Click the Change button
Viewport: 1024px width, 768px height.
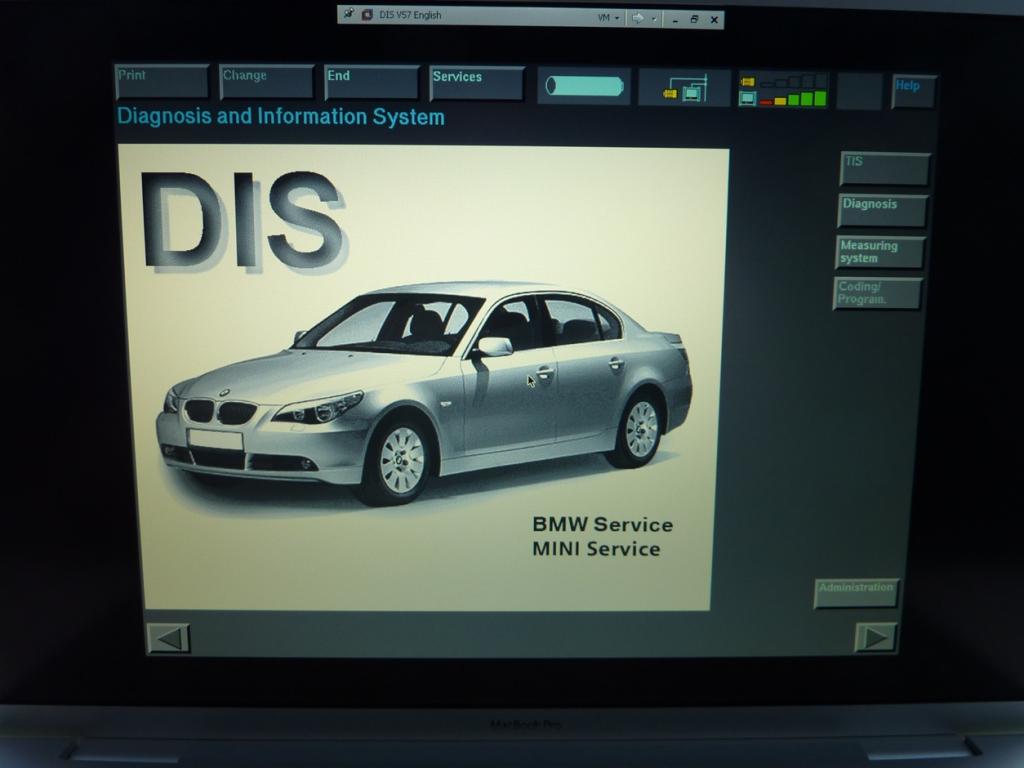(x=266, y=82)
